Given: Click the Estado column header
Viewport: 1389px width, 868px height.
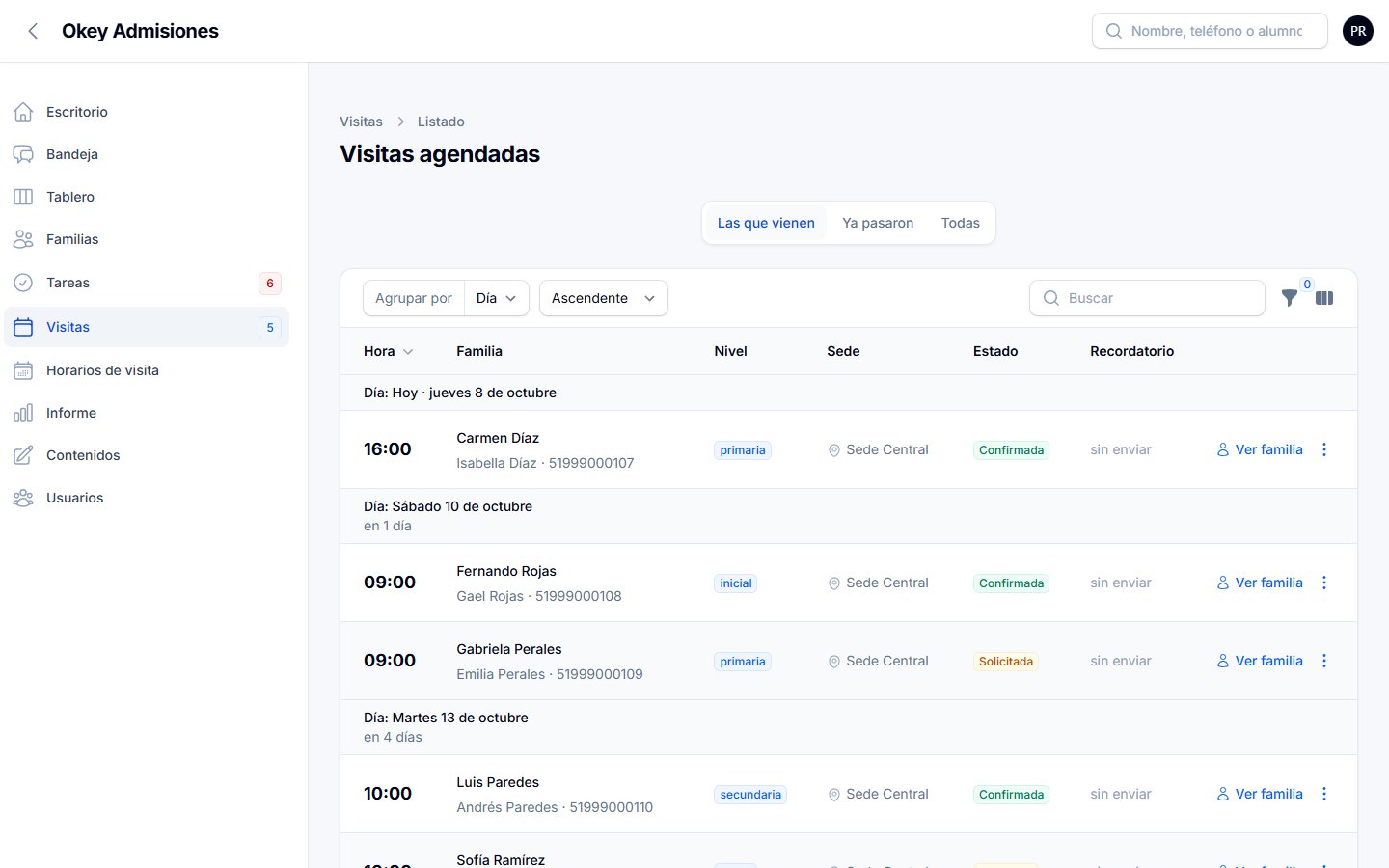Looking at the screenshot, I should [995, 351].
